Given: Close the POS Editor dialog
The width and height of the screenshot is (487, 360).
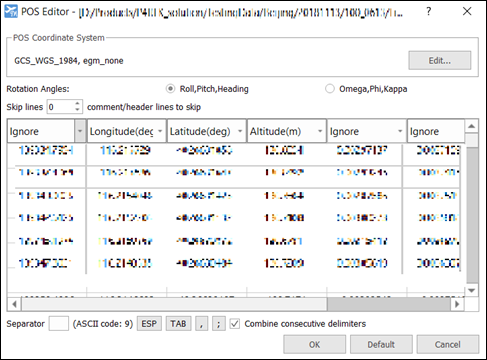Looking at the screenshot, I should [467, 12].
